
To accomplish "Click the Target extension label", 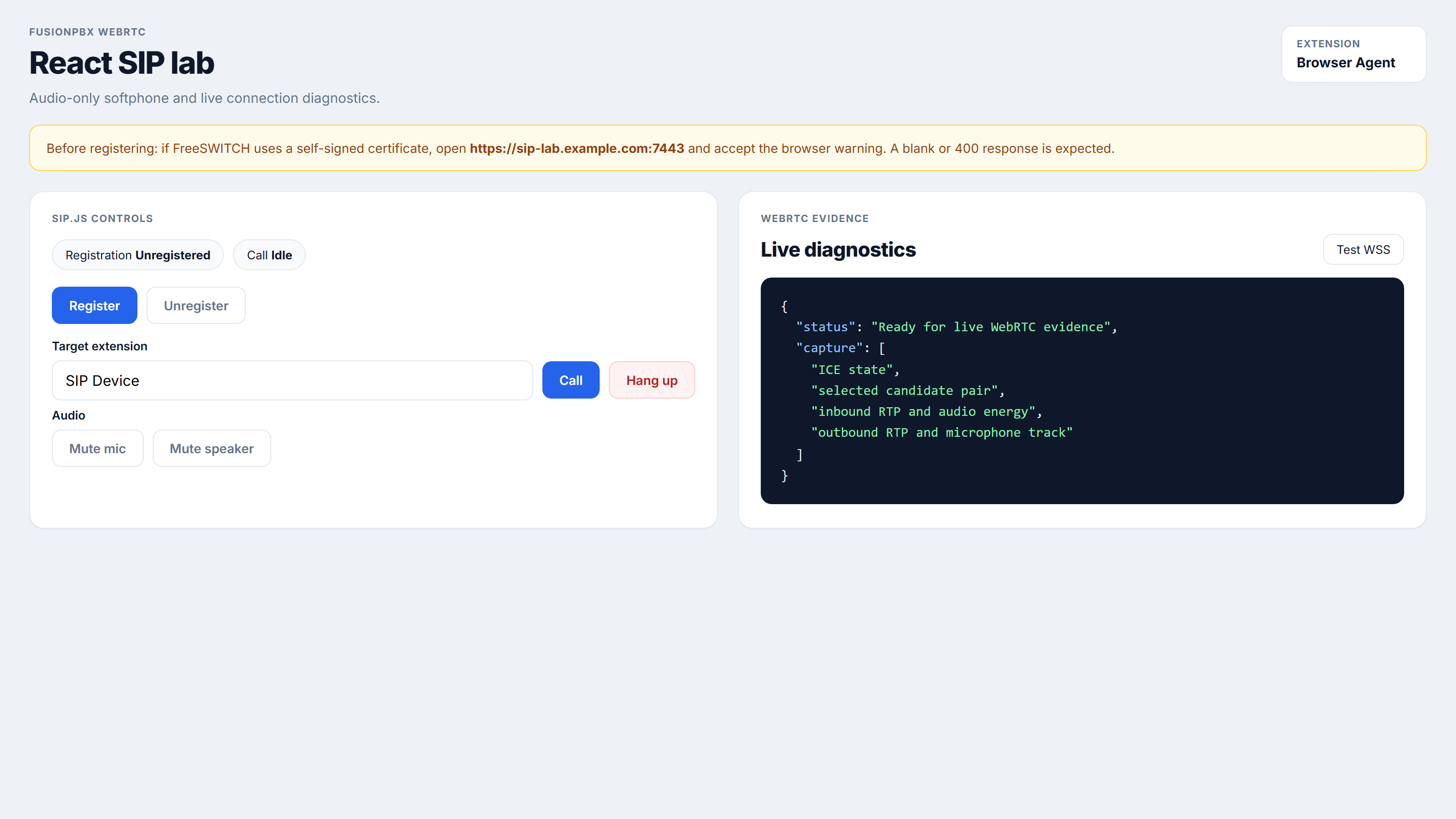I will coord(100,346).
